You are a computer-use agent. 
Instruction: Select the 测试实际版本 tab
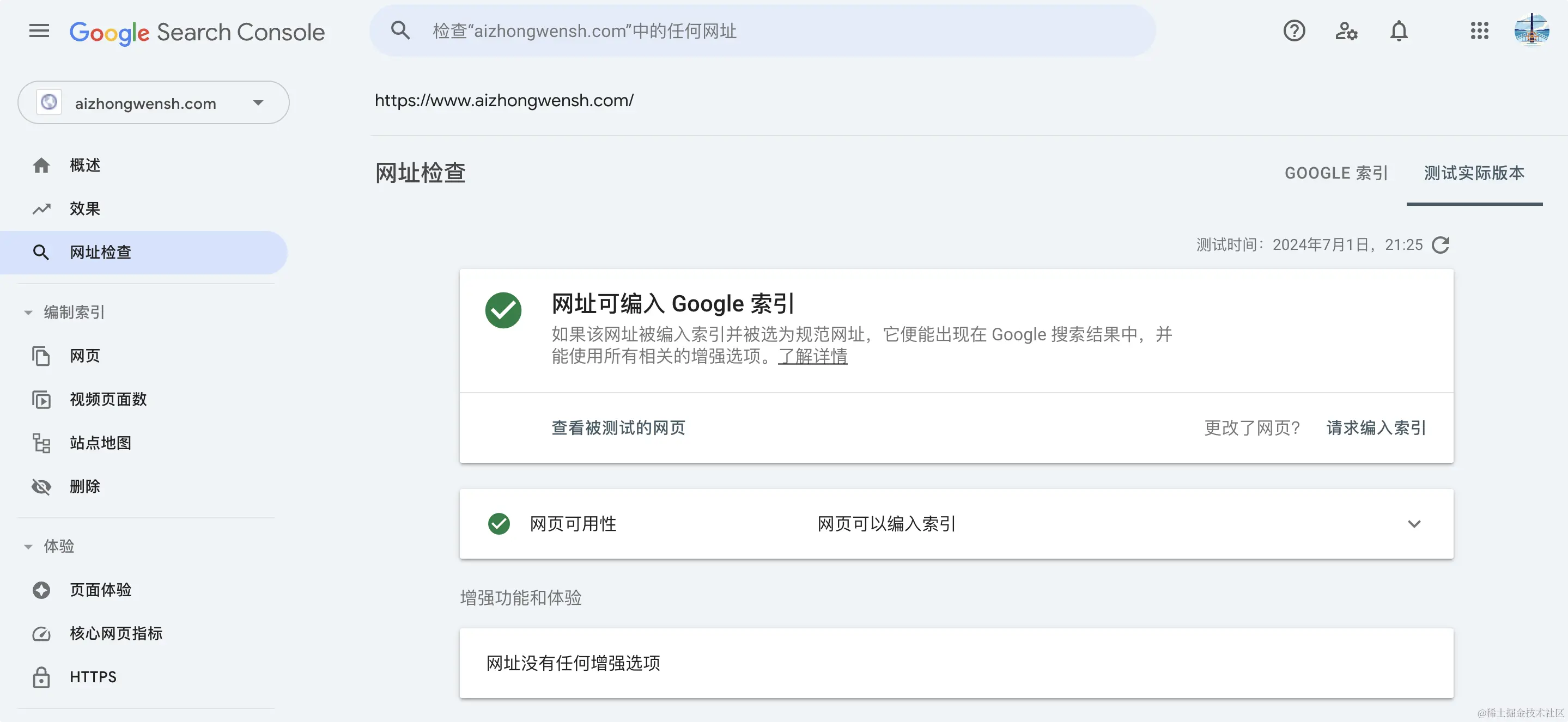click(x=1474, y=173)
